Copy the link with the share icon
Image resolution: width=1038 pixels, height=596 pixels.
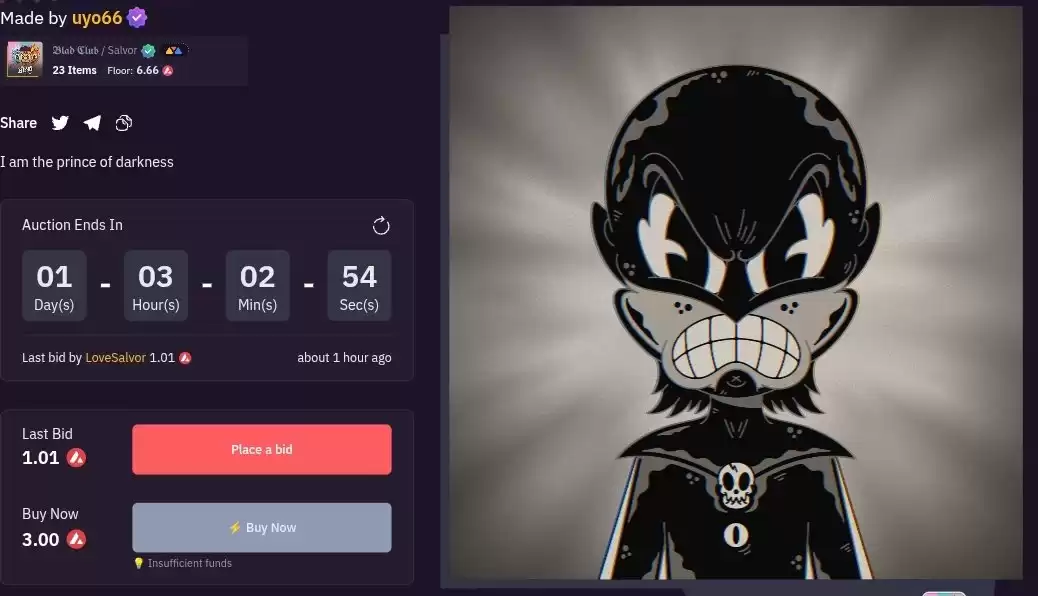click(124, 123)
